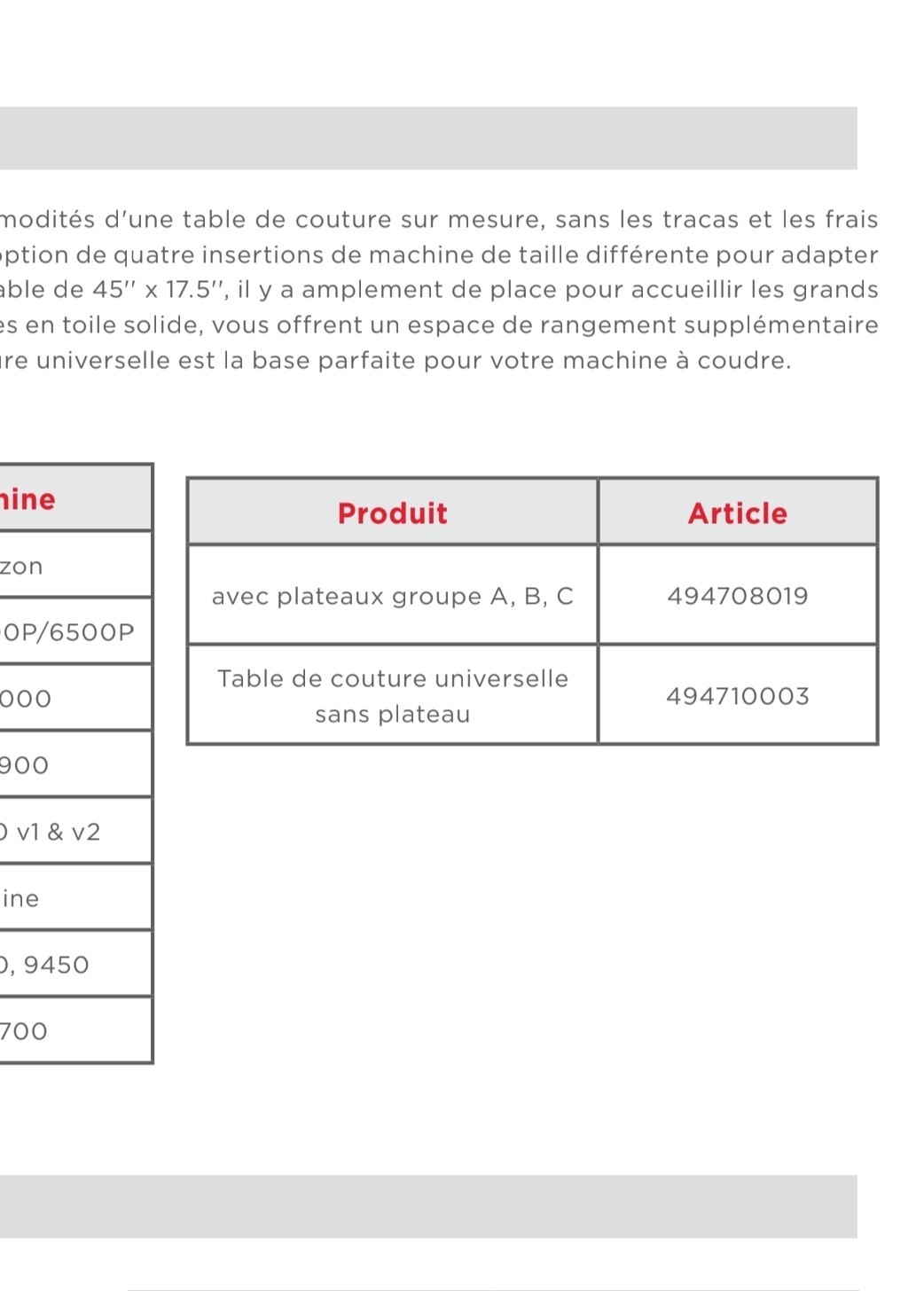Image resolution: width=924 pixels, height=1291 pixels.
Task: Select the 'avec plateaux groupe A, B, C' cell
Action: [x=392, y=596]
